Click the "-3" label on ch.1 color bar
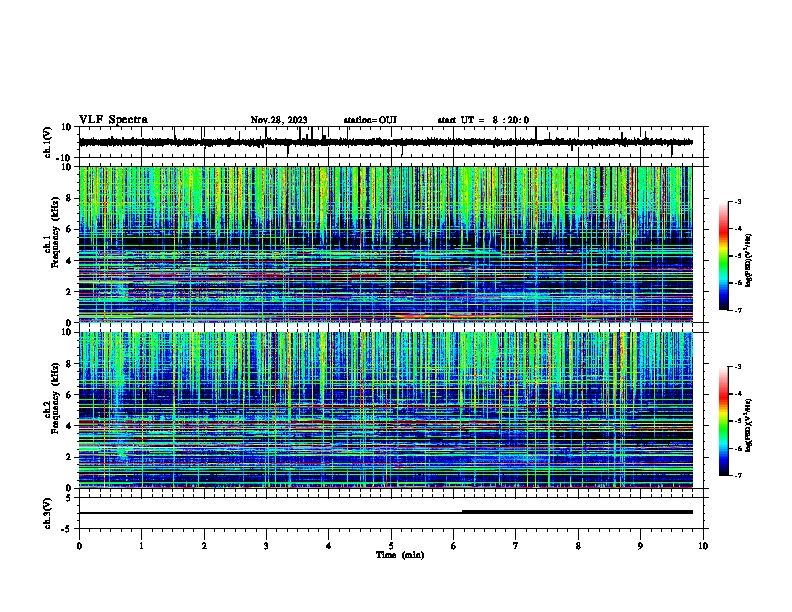The width and height of the screenshot is (792, 612). 738,201
